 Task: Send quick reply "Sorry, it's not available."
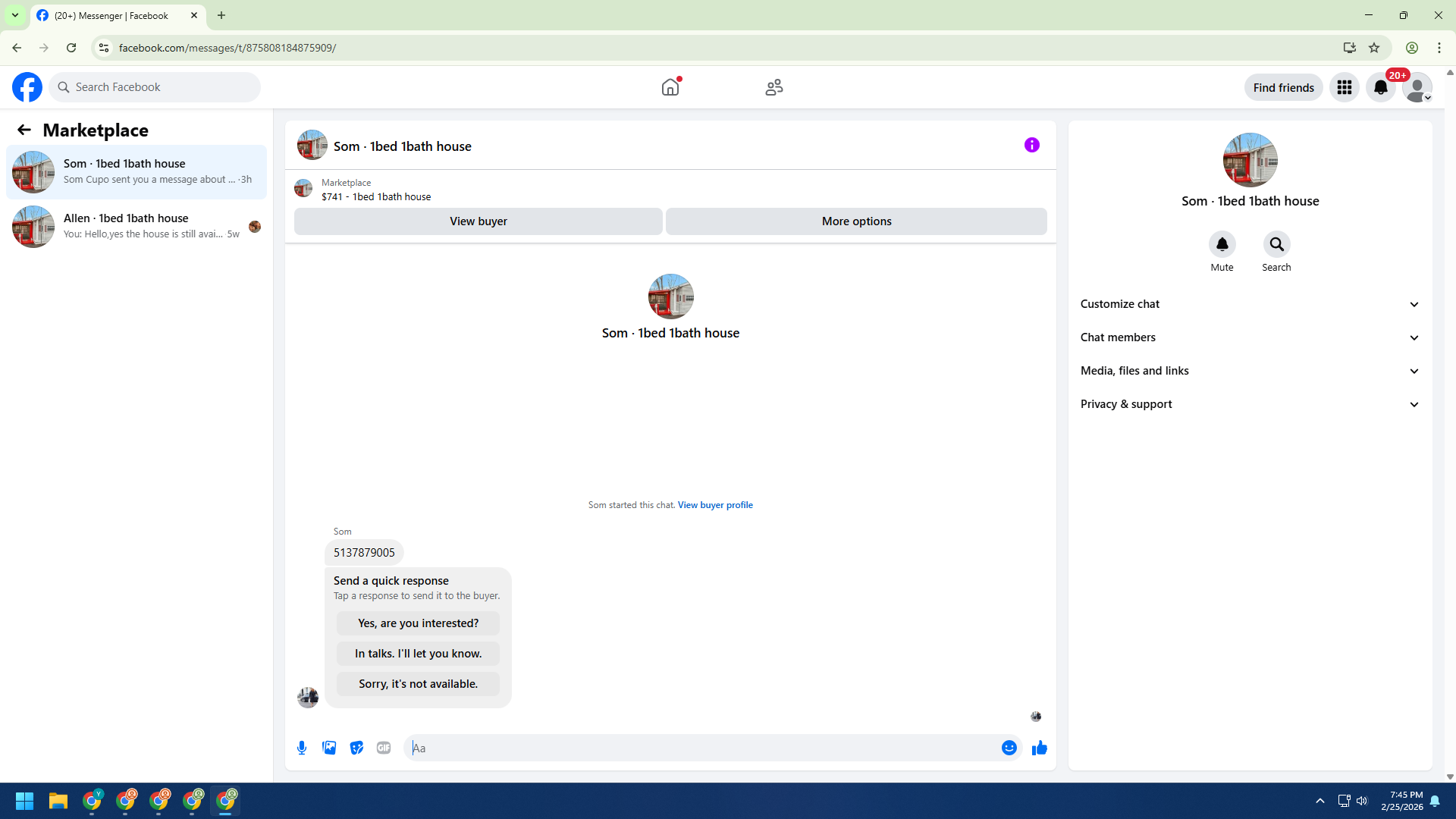tap(418, 684)
